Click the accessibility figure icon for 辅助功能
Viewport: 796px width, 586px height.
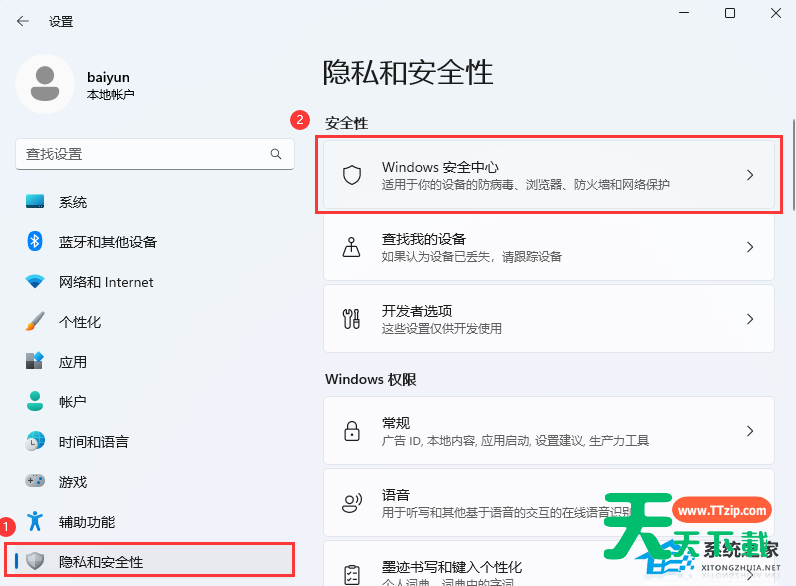(x=35, y=521)
